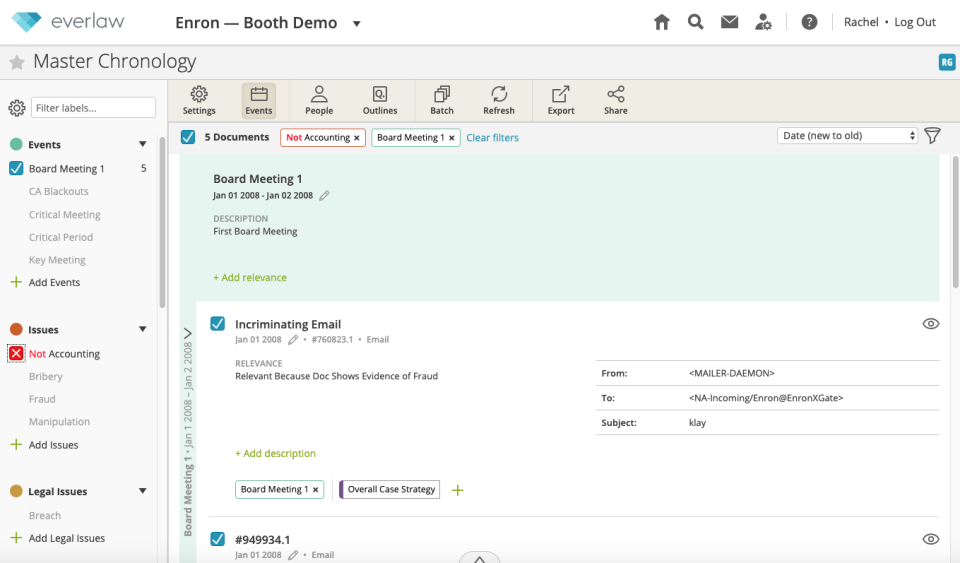
Task: Focus the Filter labels input
Action: [x=93, y=108]
